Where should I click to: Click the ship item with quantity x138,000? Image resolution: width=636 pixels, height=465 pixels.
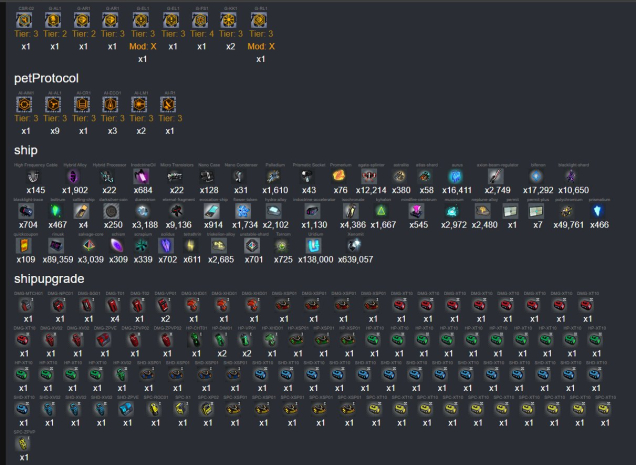316,245
